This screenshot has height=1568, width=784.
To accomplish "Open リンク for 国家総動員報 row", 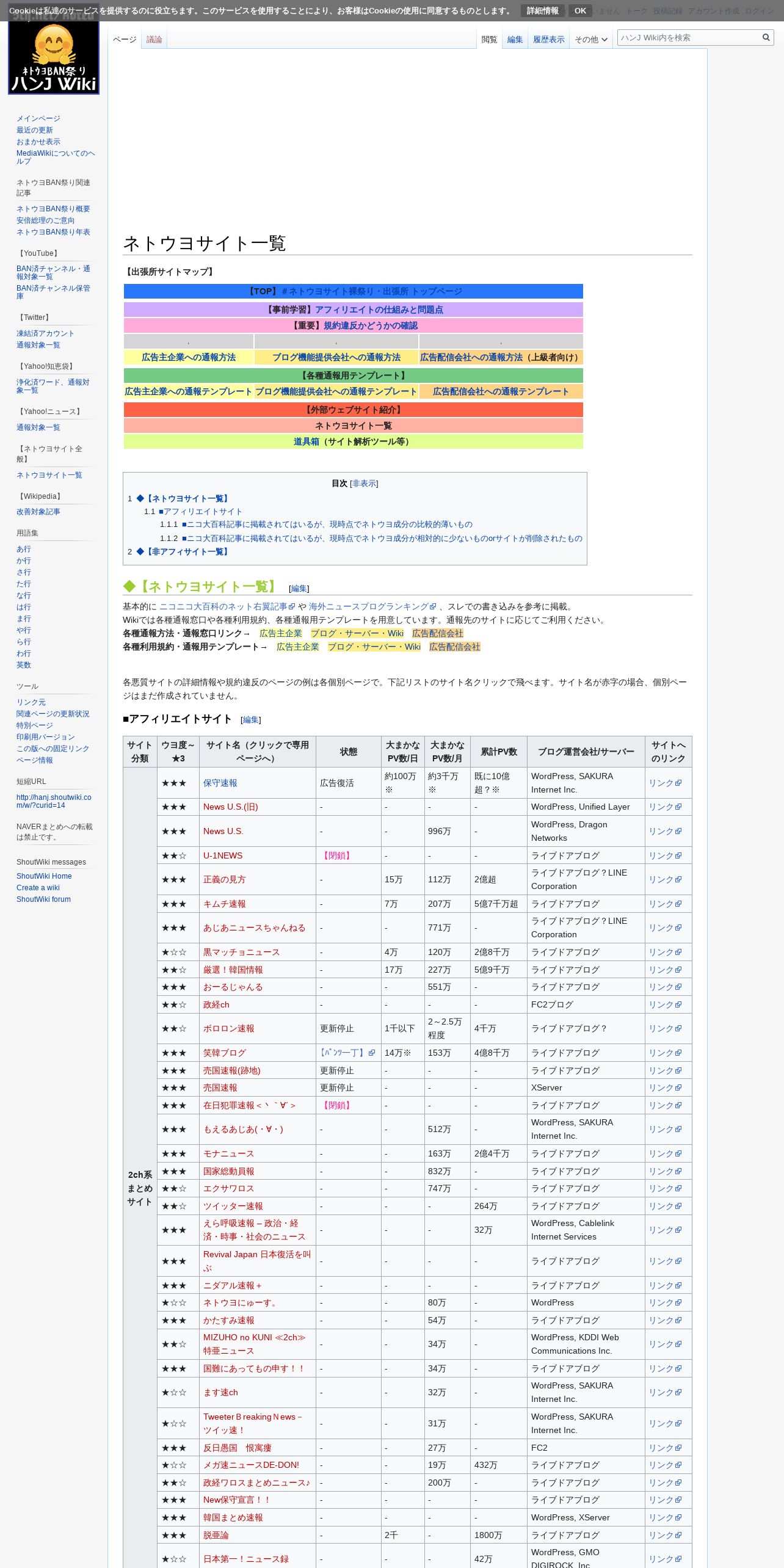I will 665,1172.
